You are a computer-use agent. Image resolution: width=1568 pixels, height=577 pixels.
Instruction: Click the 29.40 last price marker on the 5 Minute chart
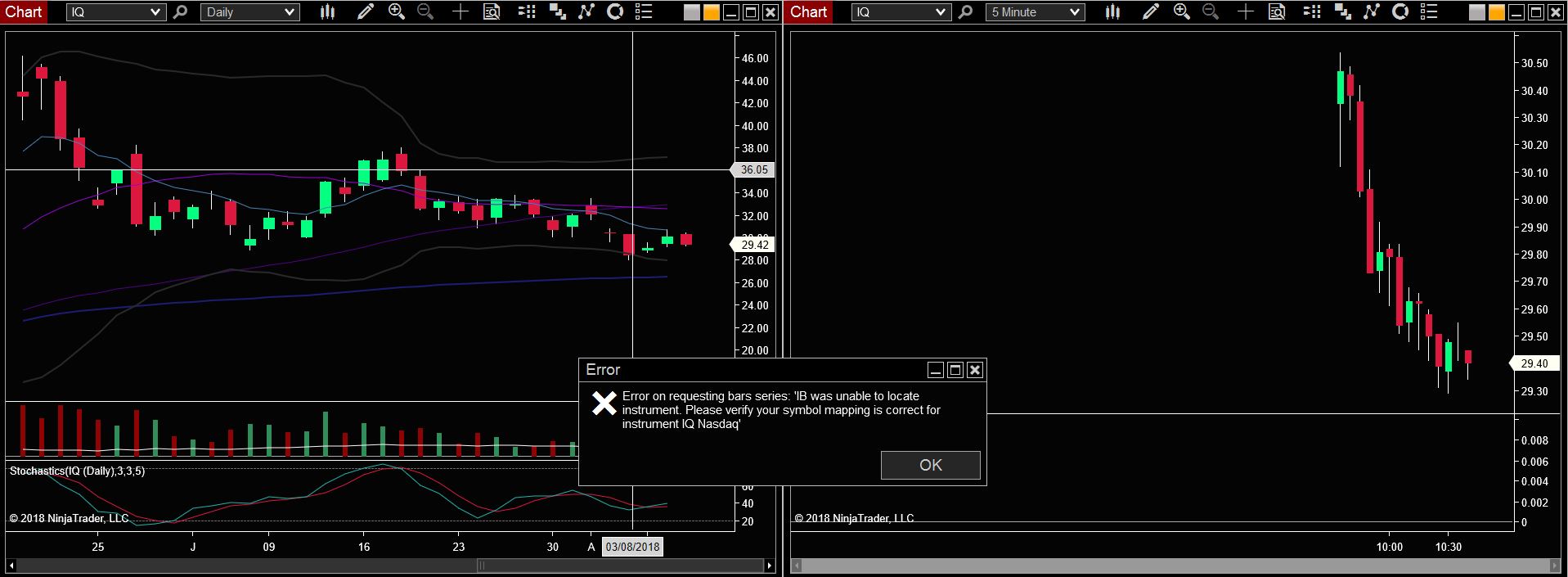1534,363
